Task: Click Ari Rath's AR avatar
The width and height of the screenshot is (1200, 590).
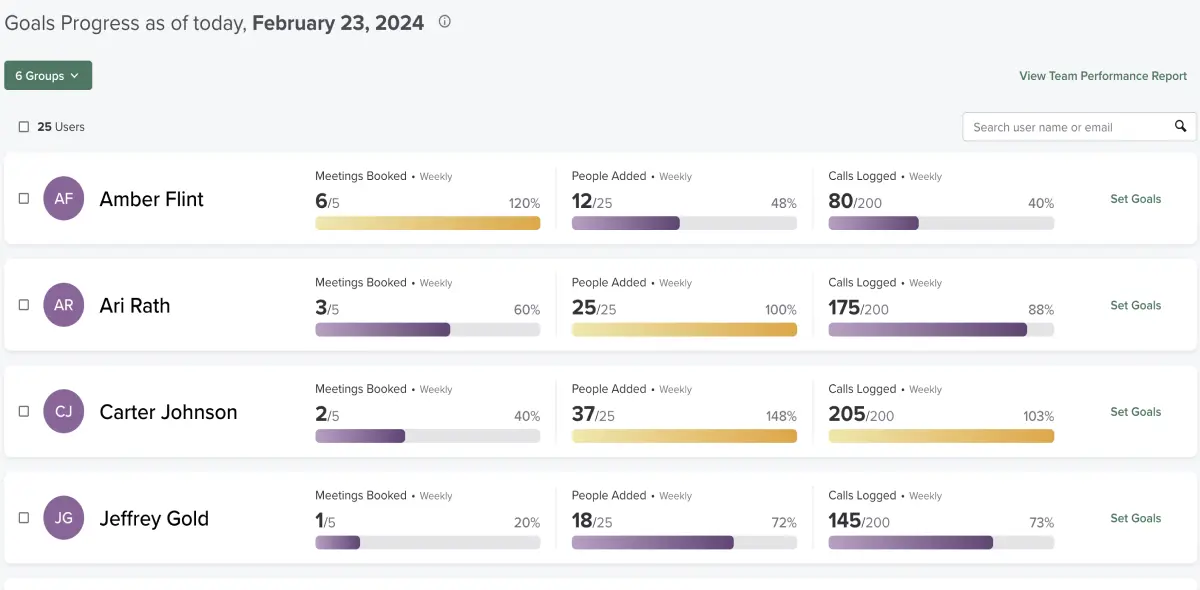Action: (64, 305)
